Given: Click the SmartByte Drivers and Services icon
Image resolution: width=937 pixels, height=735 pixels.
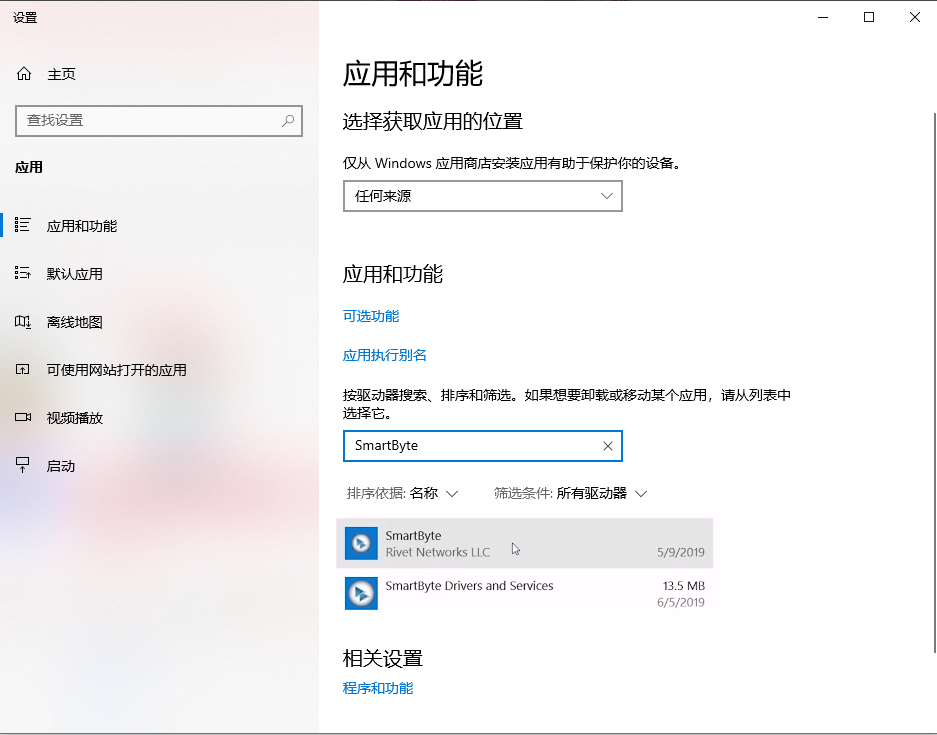Looking at the screenshot, I should tap(361, 593).
